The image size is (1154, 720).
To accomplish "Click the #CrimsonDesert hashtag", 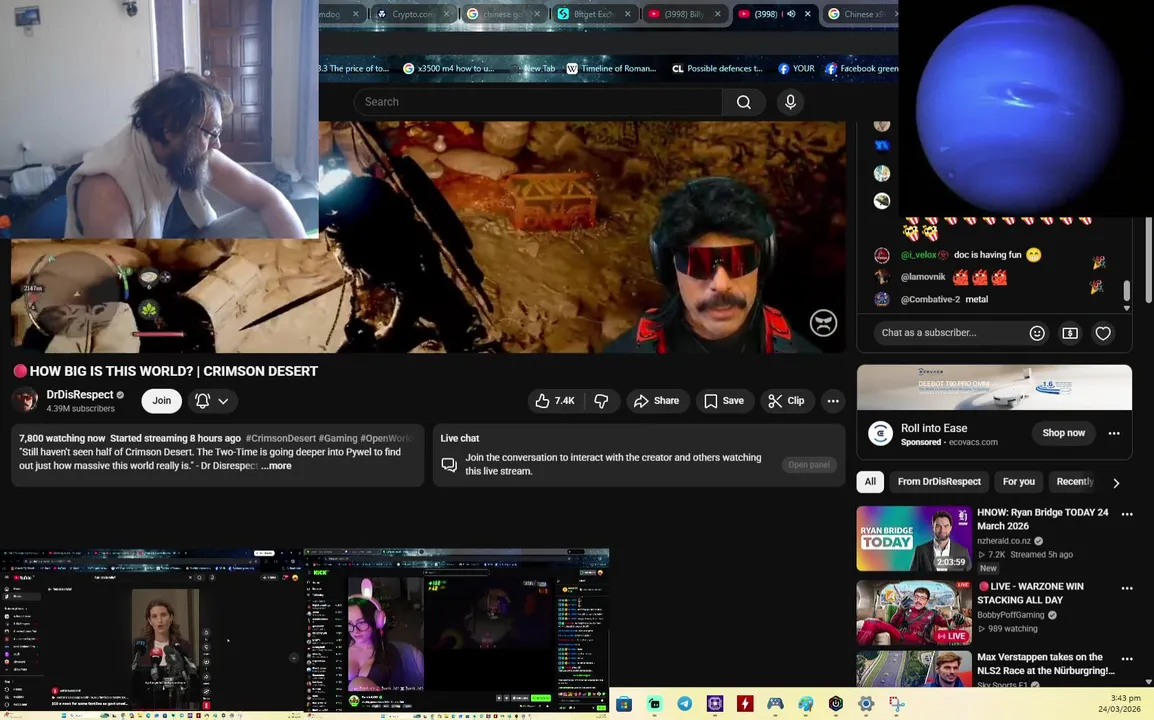I will 280,438.
